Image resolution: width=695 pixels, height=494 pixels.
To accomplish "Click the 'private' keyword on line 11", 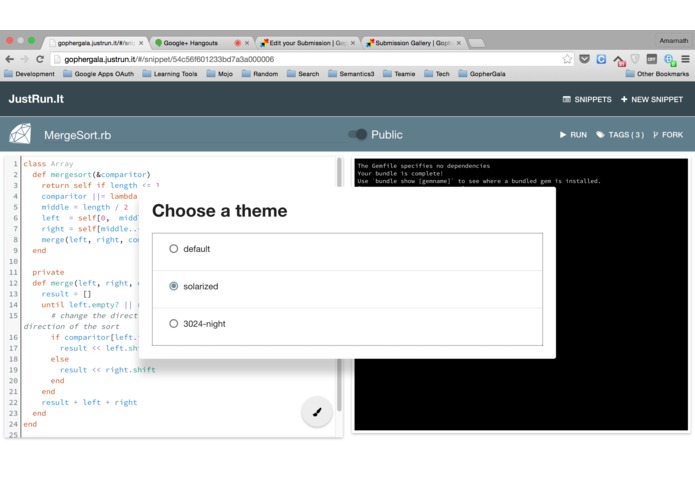I will [x=48, y=272].
